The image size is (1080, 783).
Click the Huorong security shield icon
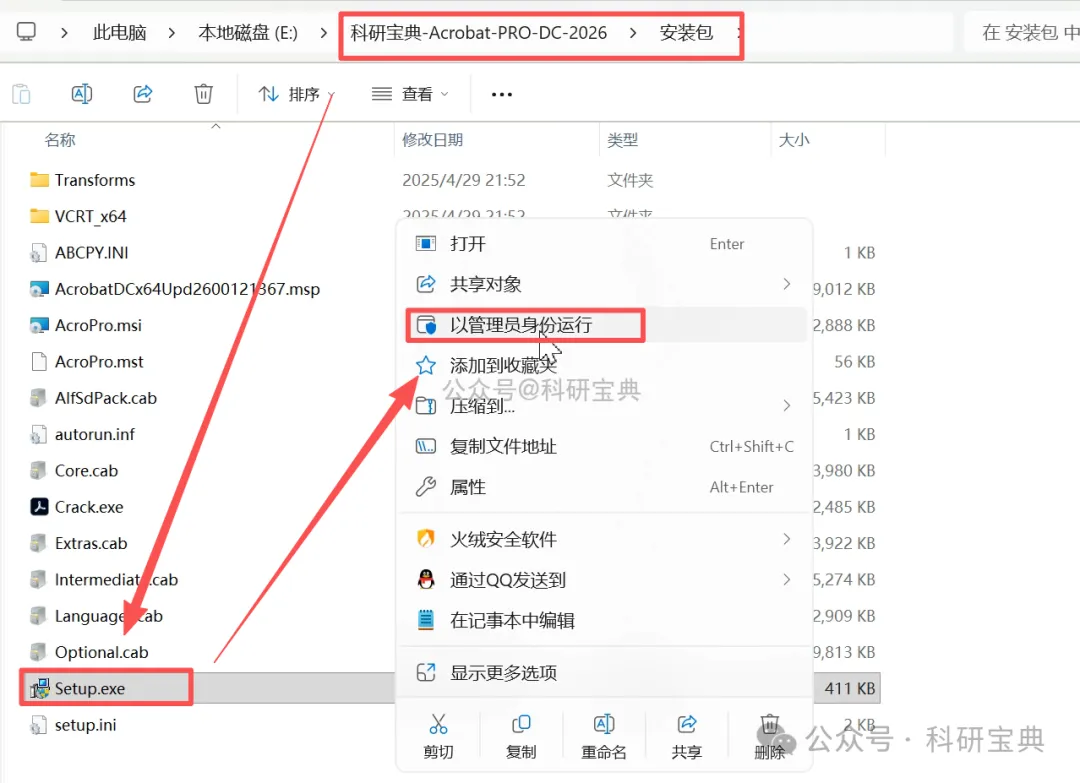point(426,539)
